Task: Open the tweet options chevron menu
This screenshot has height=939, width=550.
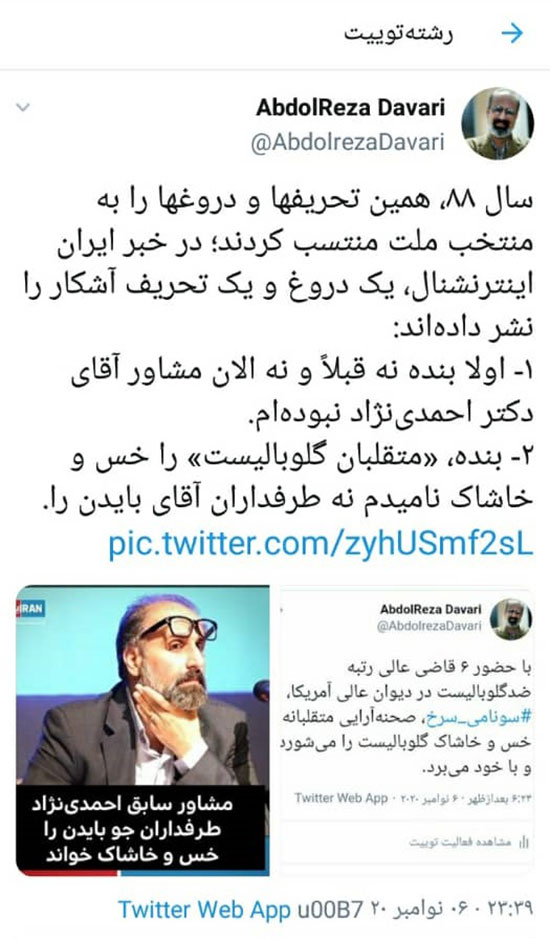Action: pos(23,108)
